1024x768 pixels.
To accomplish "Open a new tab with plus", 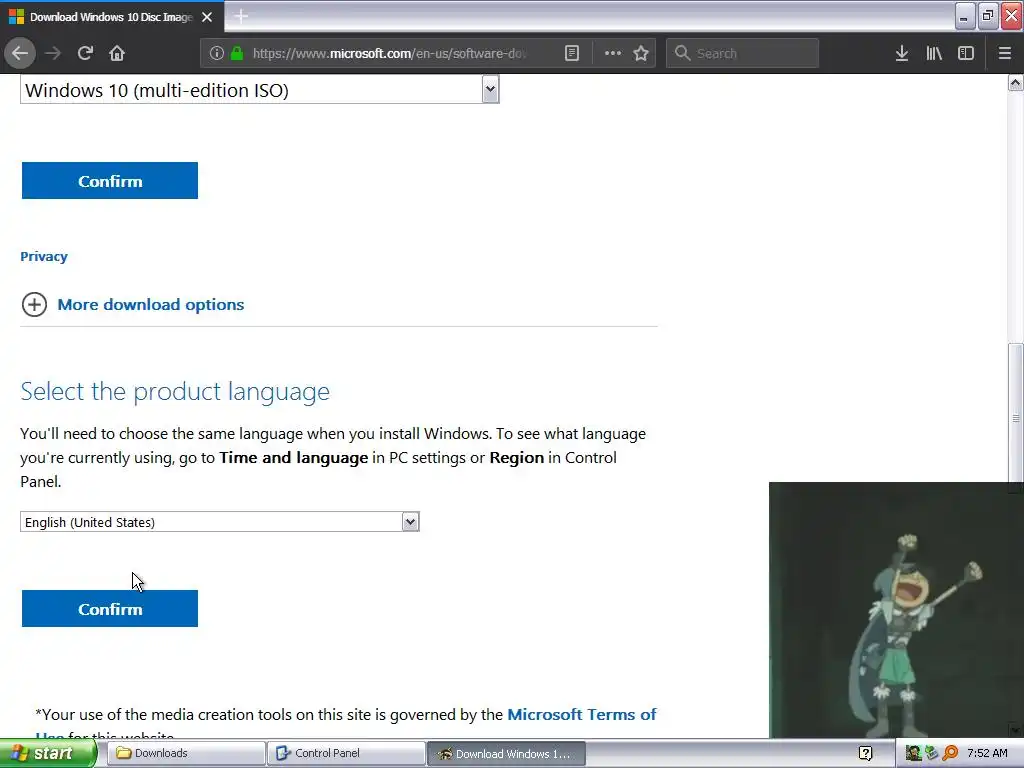I will pyautogui.click(x=241, y=16).
